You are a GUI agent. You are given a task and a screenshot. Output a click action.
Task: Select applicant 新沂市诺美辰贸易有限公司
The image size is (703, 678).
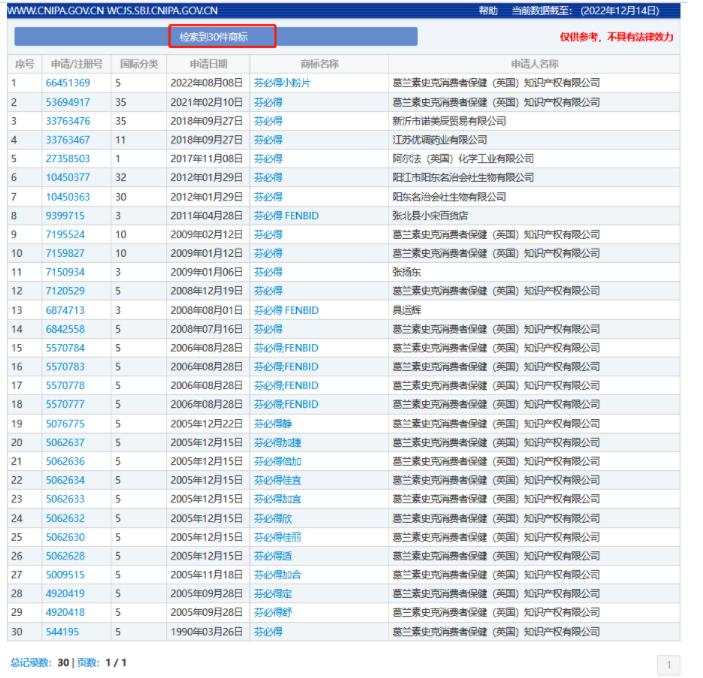[449, 121]
